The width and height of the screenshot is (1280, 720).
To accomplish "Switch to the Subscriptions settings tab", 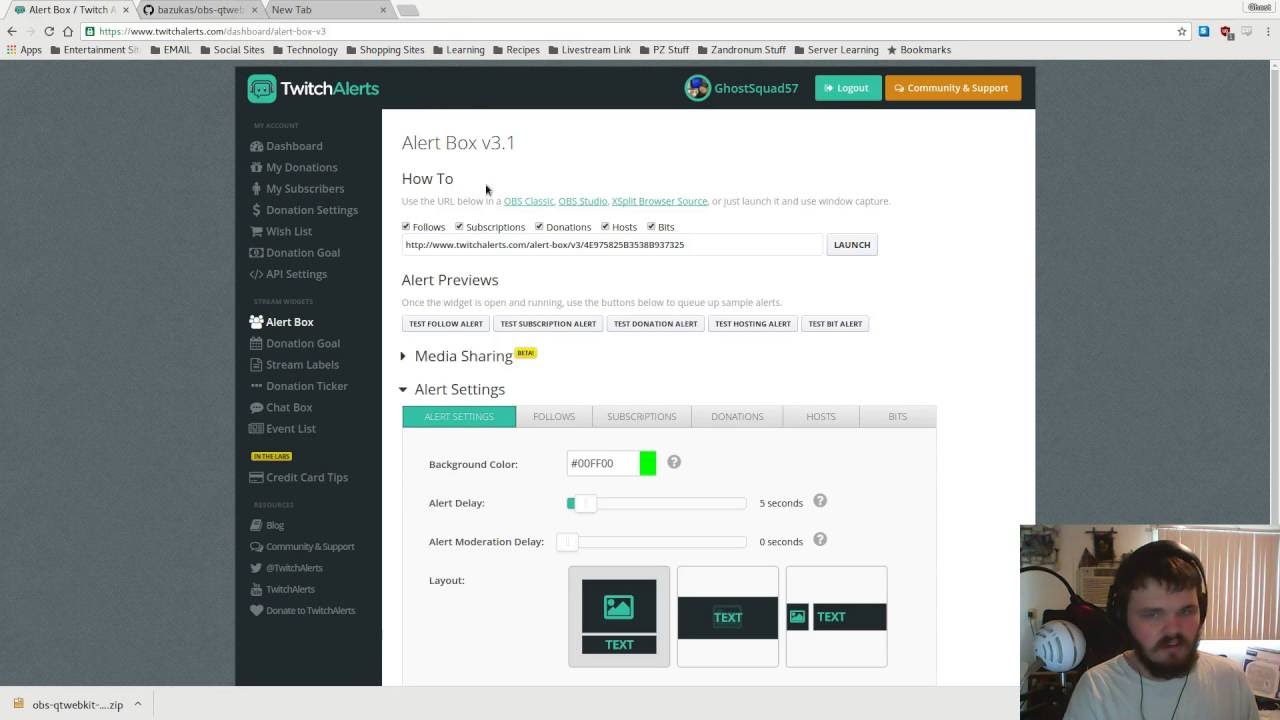I will [x=642, y=416].
